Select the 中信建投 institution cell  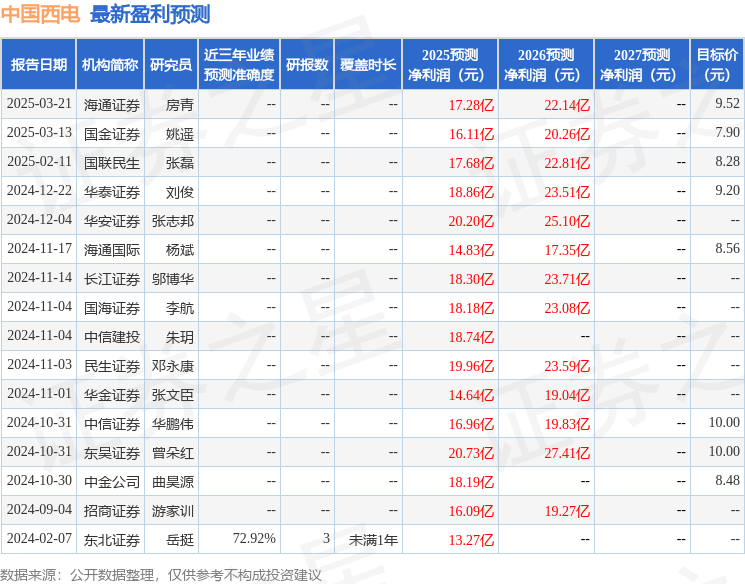(112, 337)
